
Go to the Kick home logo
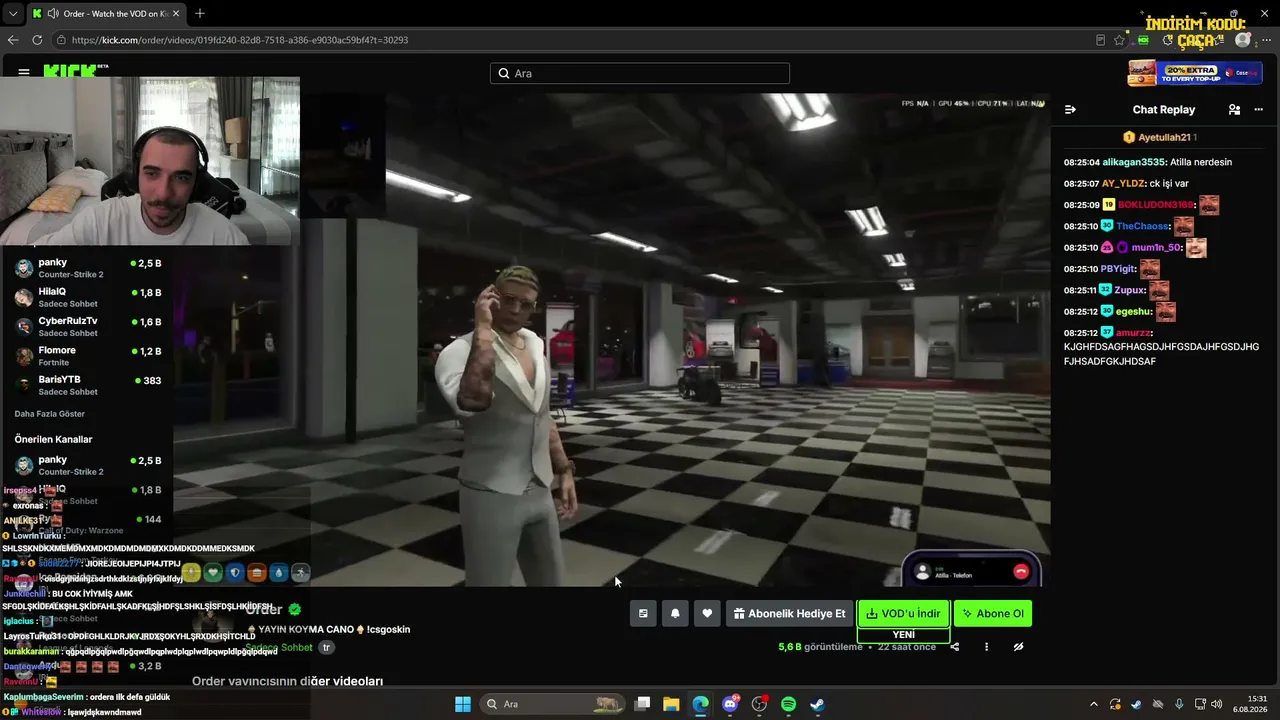coord(70,72)
